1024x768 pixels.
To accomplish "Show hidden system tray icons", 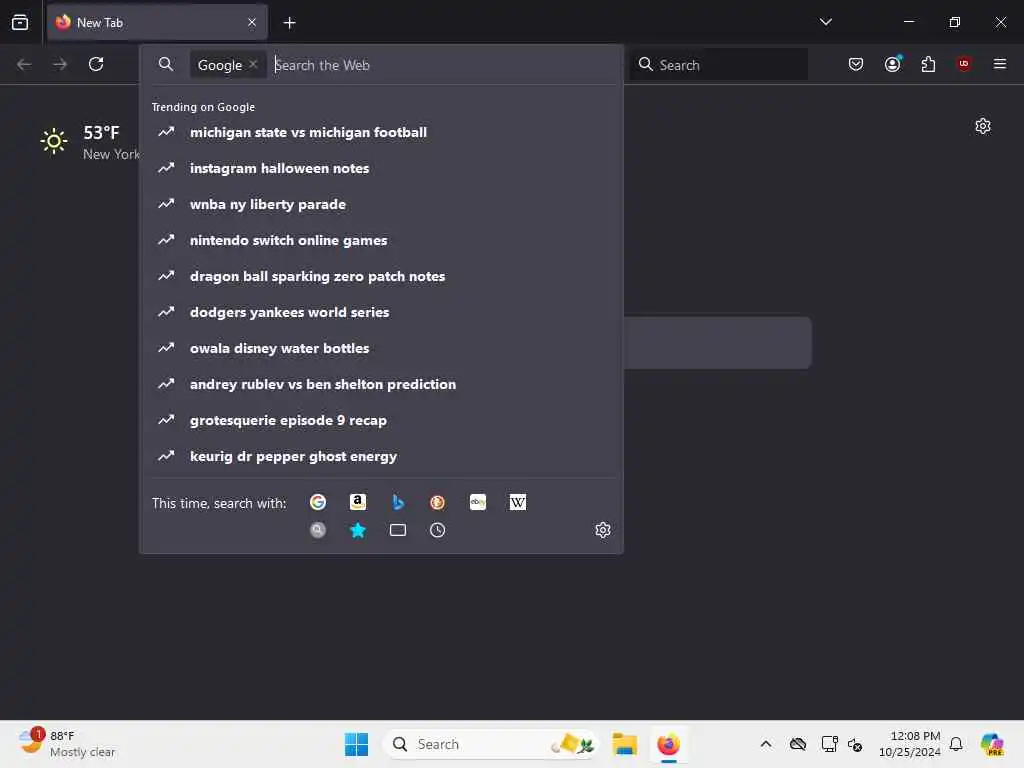I will 766,744.
